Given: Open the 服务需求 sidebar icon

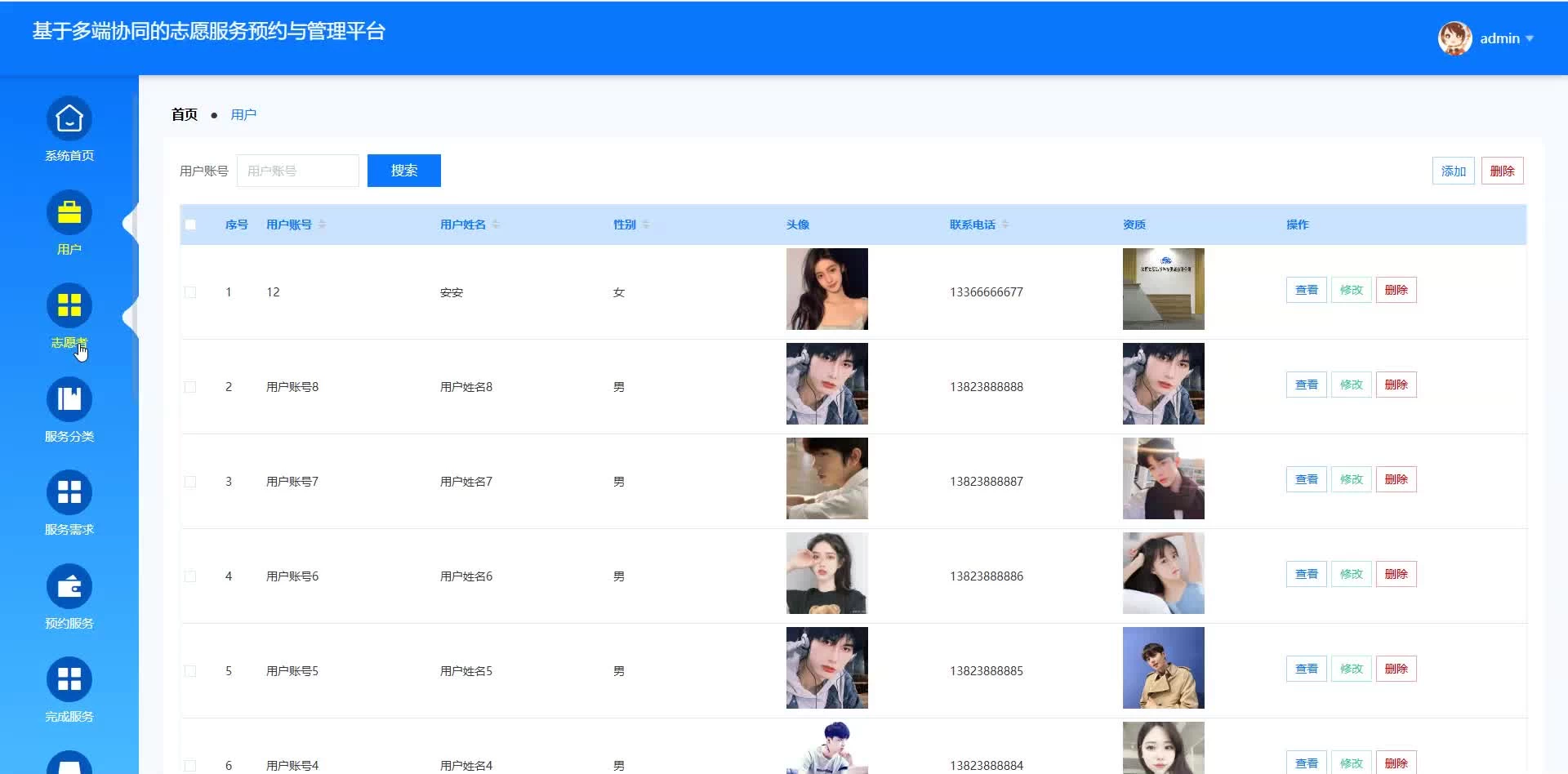Looking at the screenshot, I should coord(69,493).
